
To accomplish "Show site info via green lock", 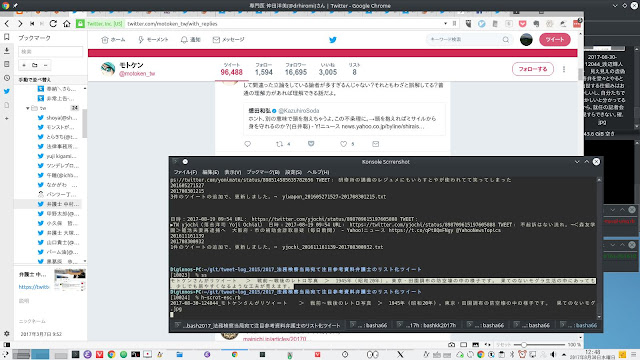I will 80,24.
